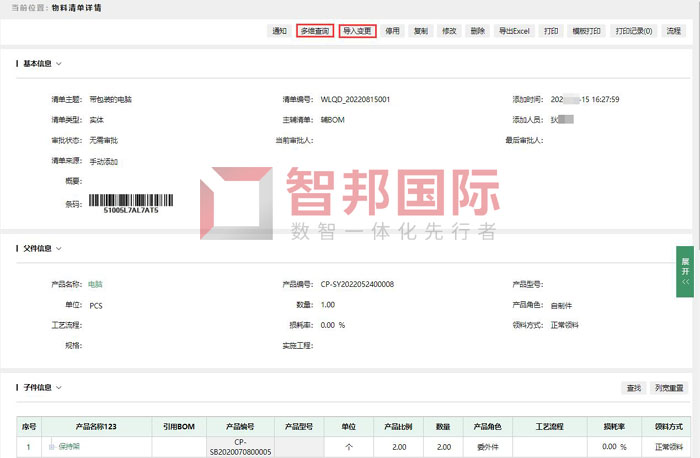This screenshot has width=700, height=458.
Task: Click 查找 search button in 子件信息
Action: tap(633, 388)
